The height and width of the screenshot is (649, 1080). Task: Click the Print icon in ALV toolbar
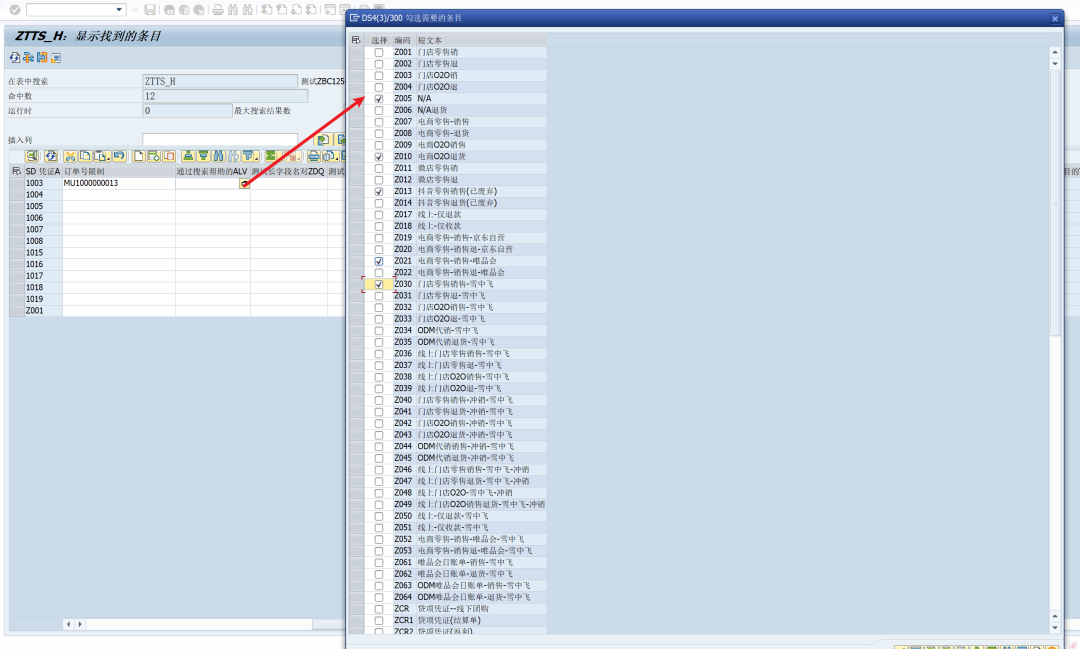coord(313,156)
